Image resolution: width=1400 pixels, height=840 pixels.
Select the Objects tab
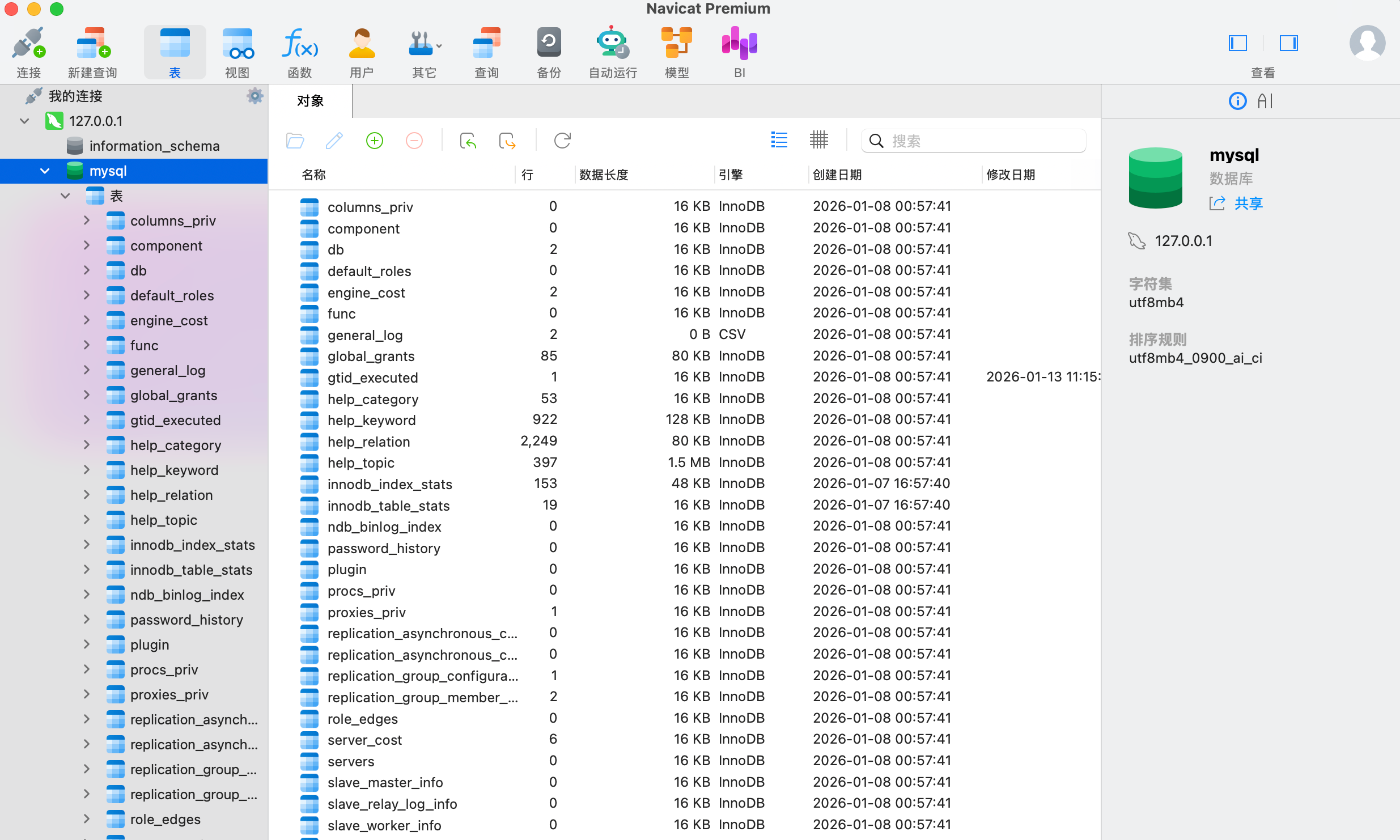pyautogui.click(x=310, y=101)
